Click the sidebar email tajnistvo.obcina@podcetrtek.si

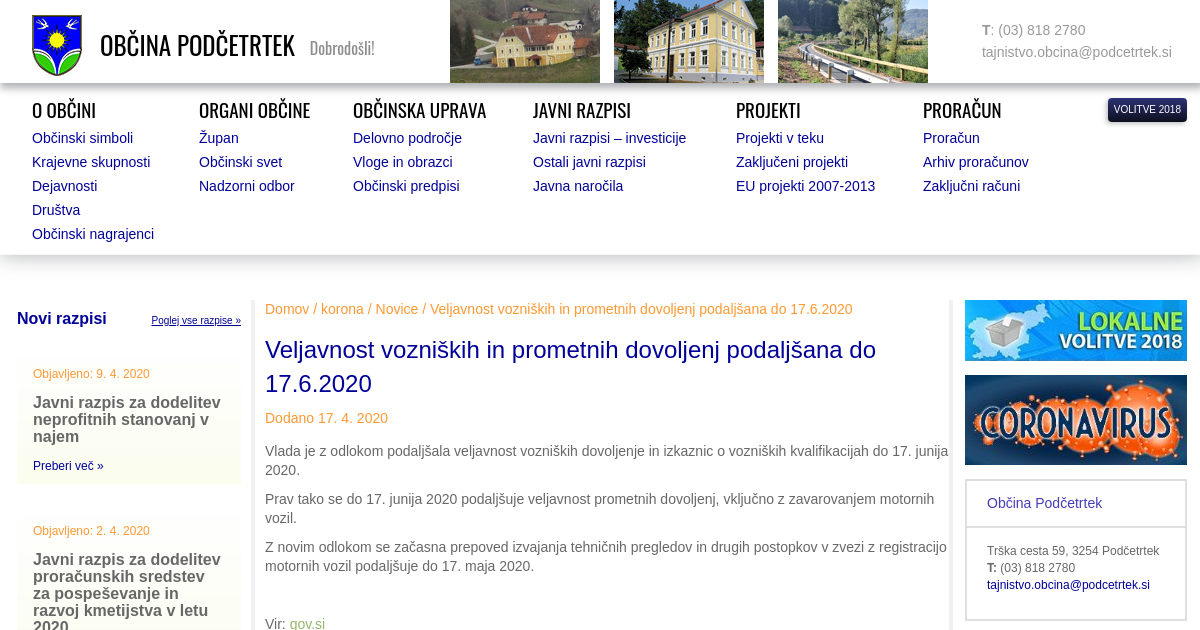pos(1068,585)
